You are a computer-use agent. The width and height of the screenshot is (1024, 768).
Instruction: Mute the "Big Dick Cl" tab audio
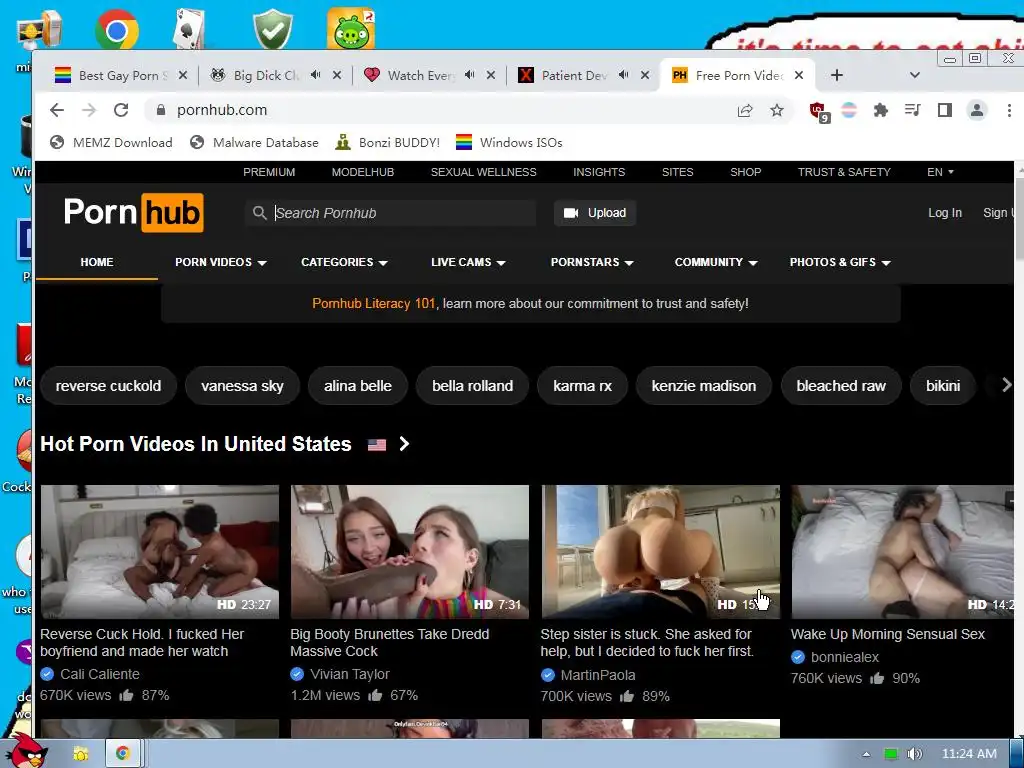coord(315,75)
